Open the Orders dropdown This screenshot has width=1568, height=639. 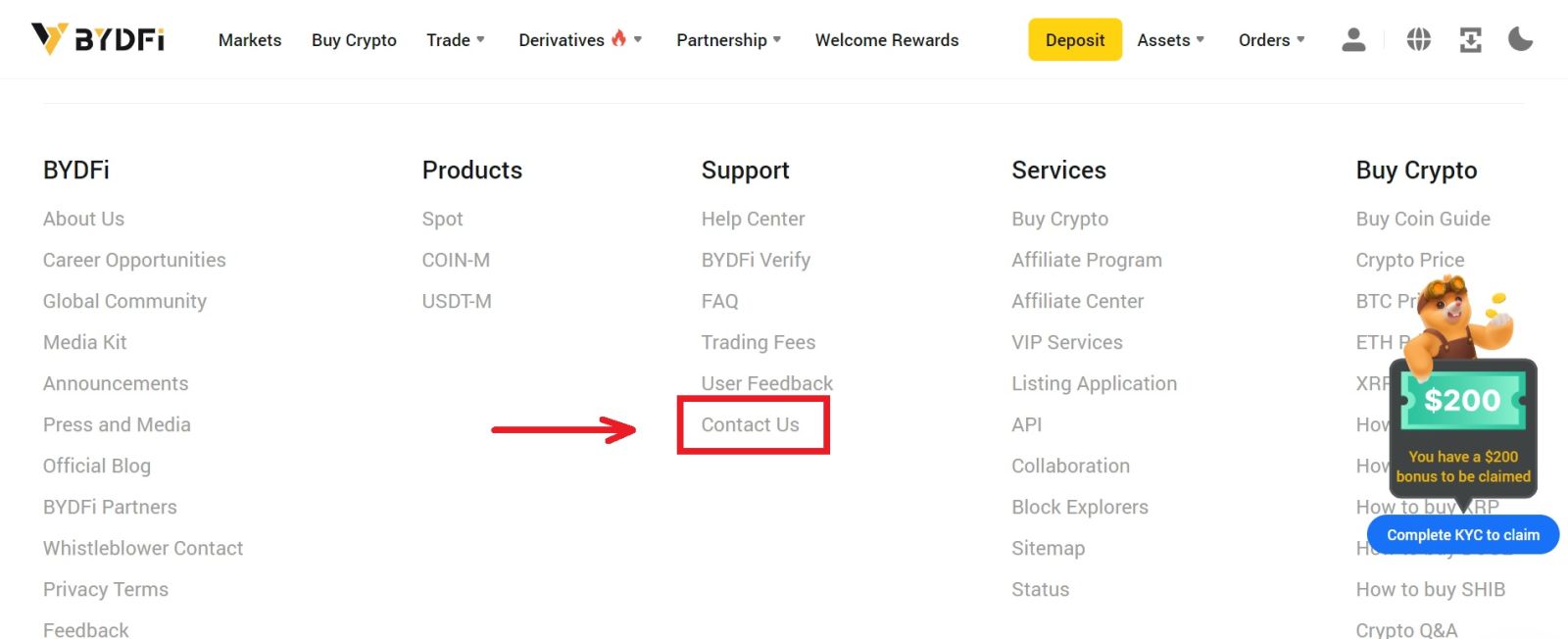[1270, 40]
